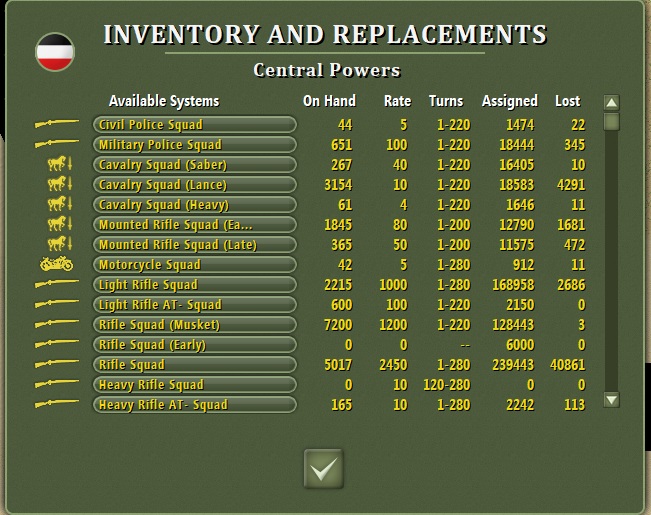Click Lost value 4291 for Cavalry Squad (Lance)

pos(571,184)
